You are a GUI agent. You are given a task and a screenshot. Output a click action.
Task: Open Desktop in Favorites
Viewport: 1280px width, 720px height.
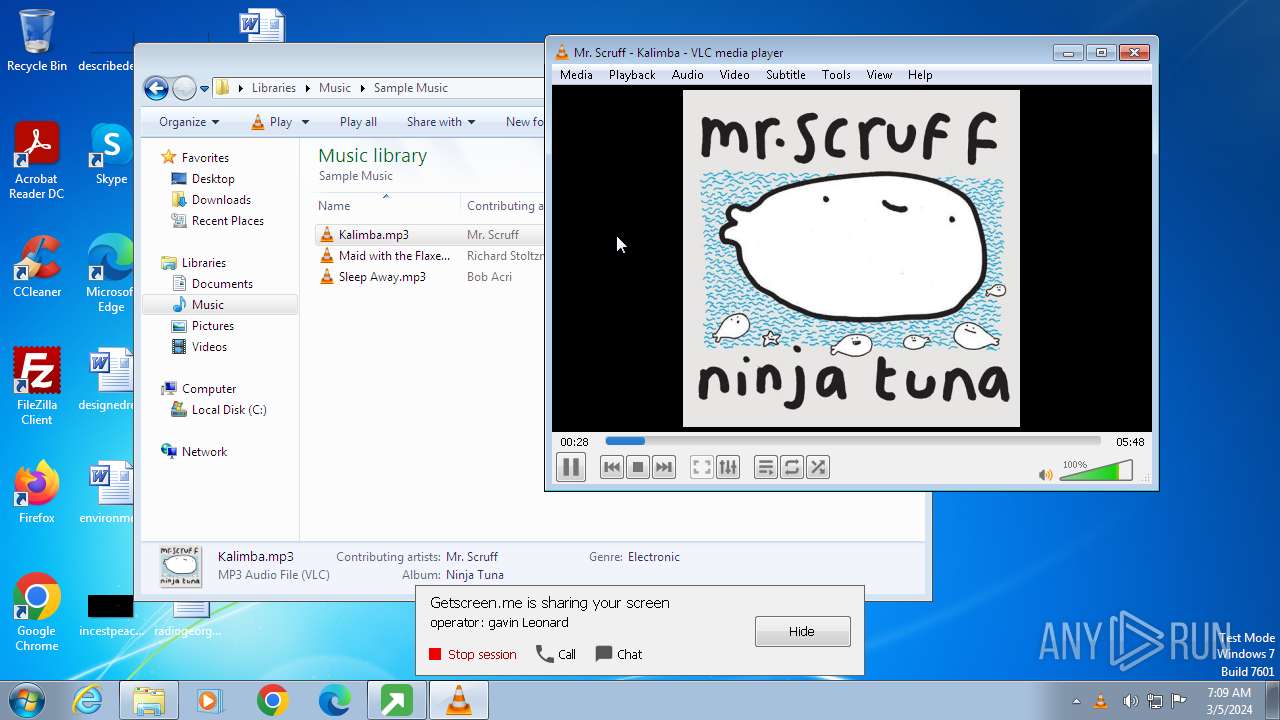coord(213,179)
